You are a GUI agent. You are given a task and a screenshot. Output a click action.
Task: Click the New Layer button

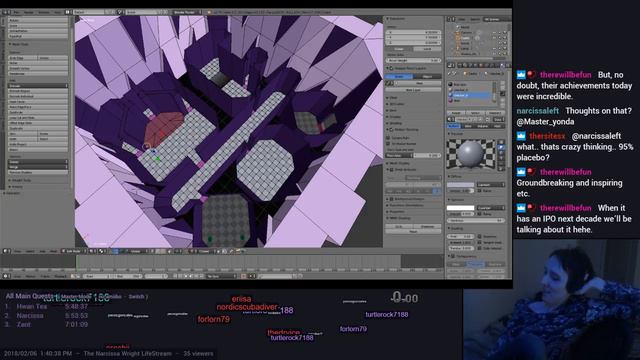[413, 90]
